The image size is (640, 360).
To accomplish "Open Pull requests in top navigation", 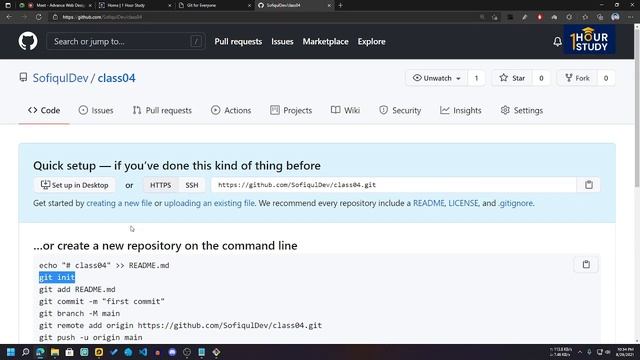I will point(238,42).
